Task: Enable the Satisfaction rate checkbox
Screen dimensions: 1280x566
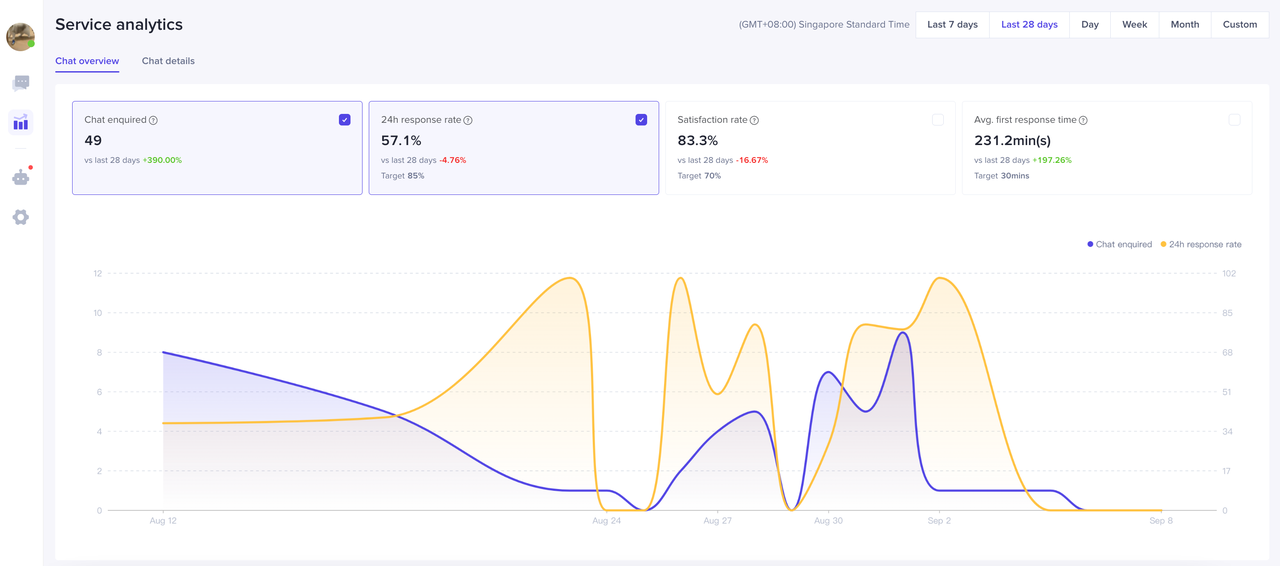Action: 937,120
